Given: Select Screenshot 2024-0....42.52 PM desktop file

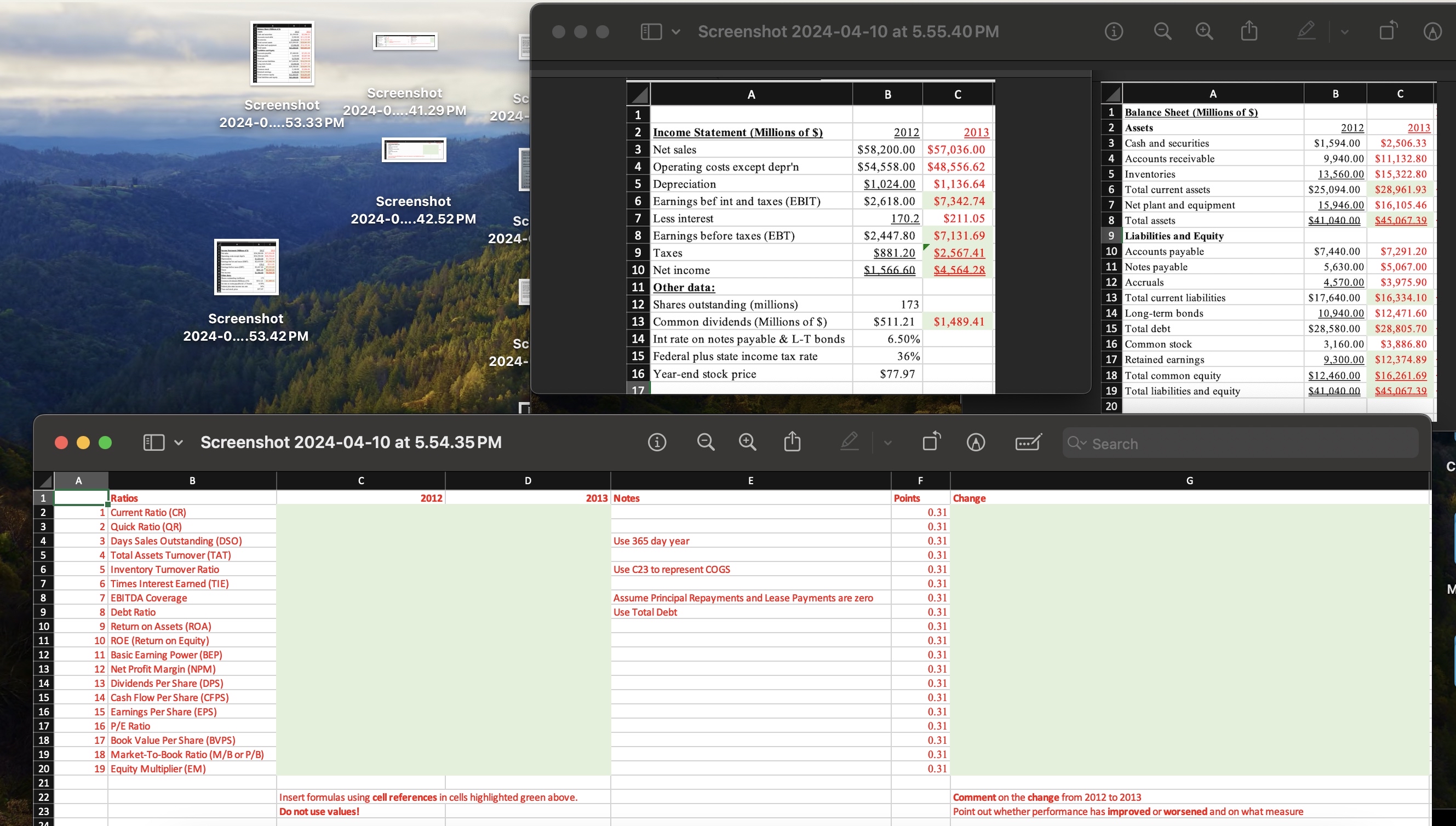Looking at the screenshot, I should (414, 150).
